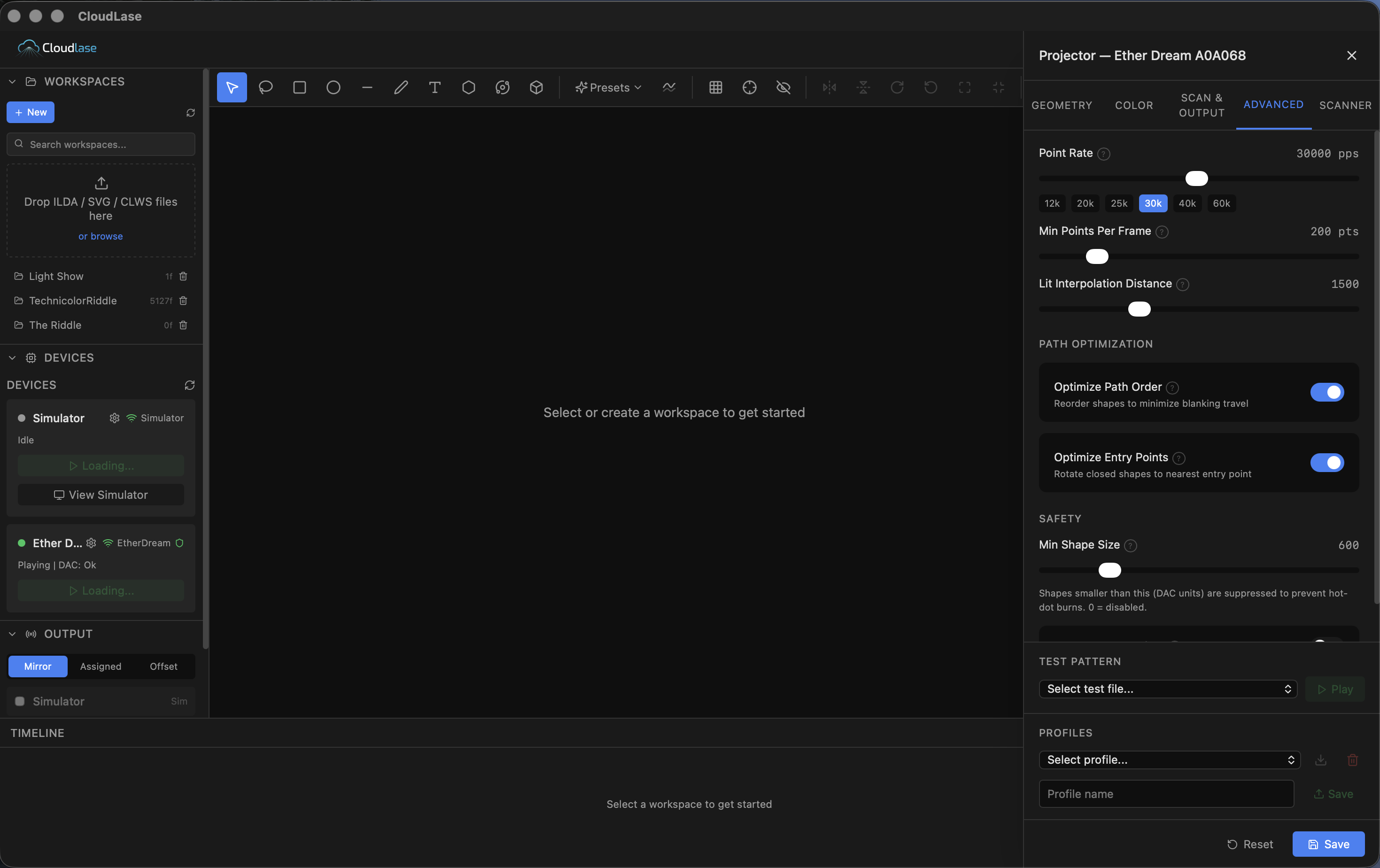This screenshot has height=868, width=1380.
Task: Open the SCANNER tab
Action: [1344, 105]
